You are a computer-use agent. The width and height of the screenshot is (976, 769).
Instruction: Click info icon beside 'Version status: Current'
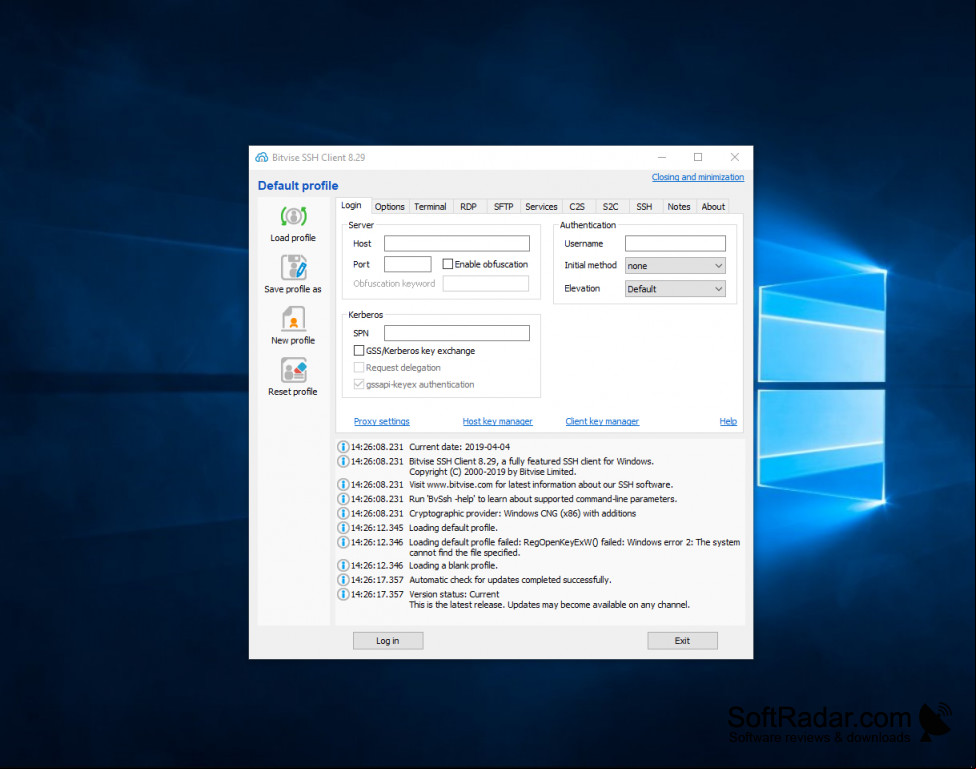click(x=343, y=595)
